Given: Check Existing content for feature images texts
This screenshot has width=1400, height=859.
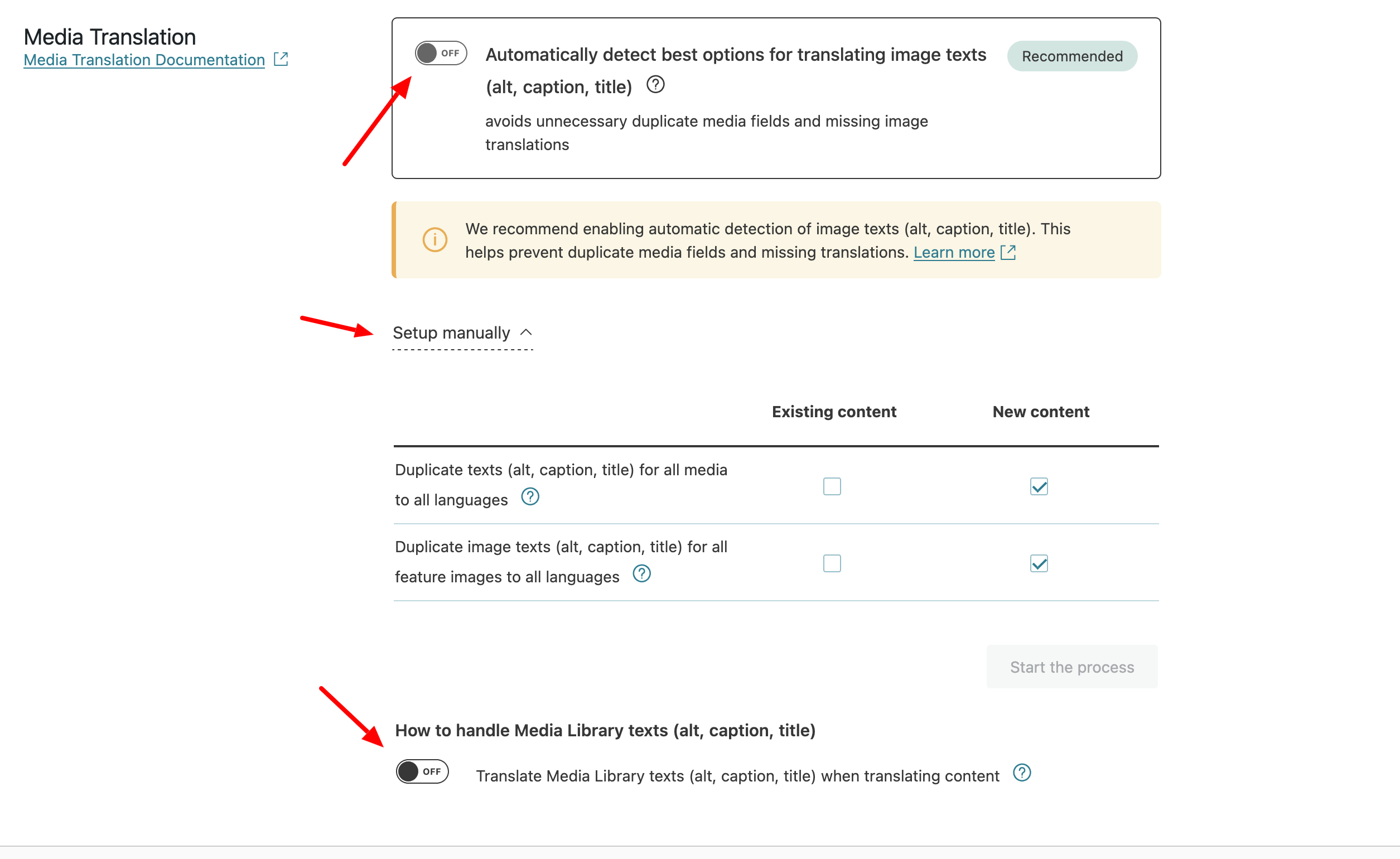Looking at the screenshot, I should 832,563.
